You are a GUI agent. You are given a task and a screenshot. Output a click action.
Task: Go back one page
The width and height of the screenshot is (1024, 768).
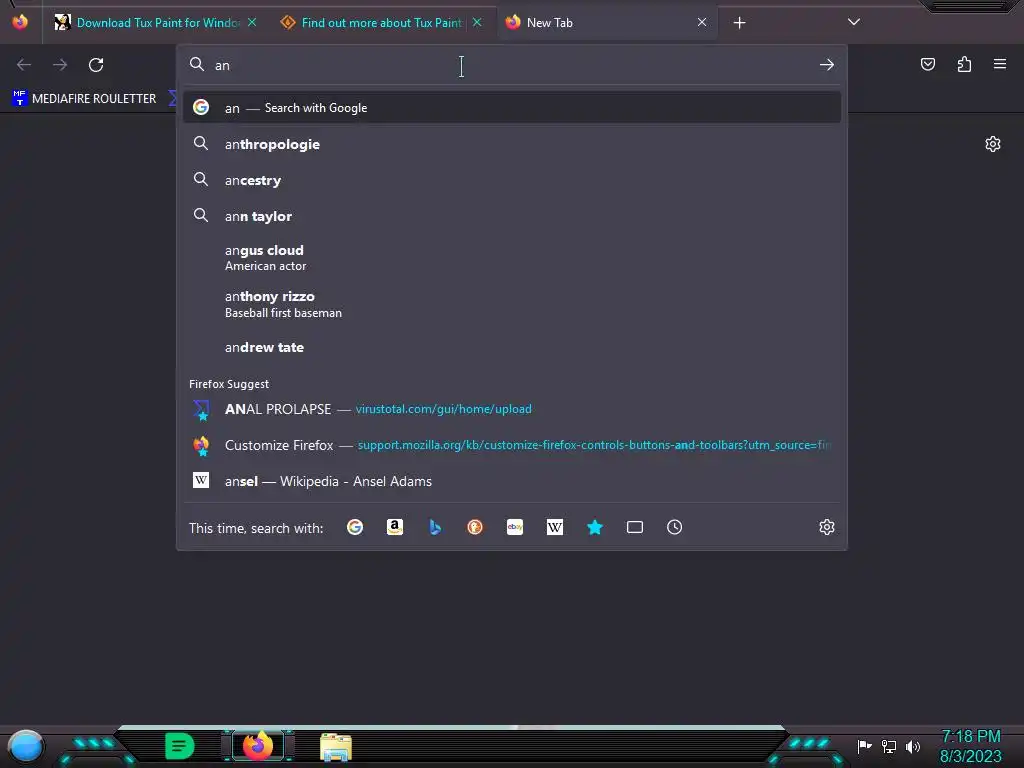point(24,65)
